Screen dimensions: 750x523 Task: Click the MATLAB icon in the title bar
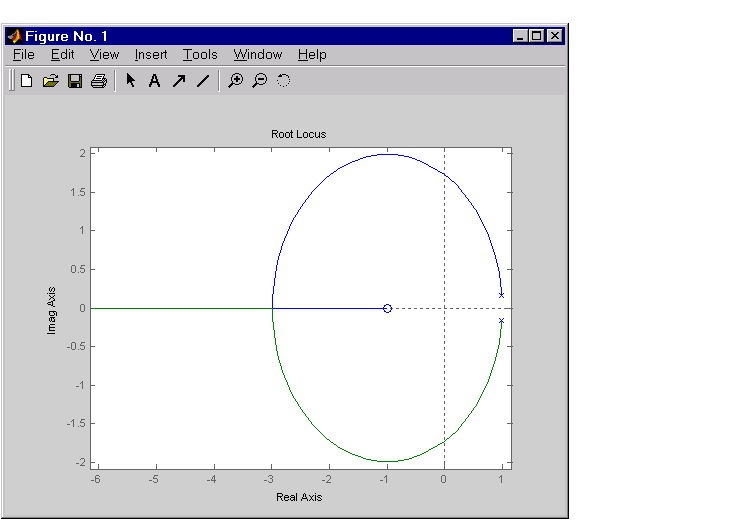click(15, 35)
